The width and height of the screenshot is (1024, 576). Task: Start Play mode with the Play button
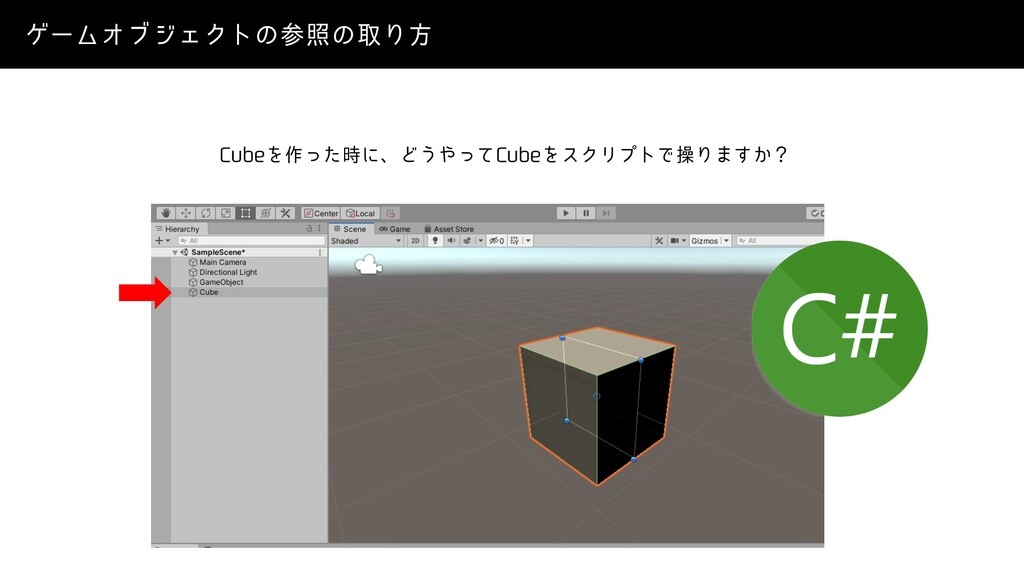pos(566,213)
